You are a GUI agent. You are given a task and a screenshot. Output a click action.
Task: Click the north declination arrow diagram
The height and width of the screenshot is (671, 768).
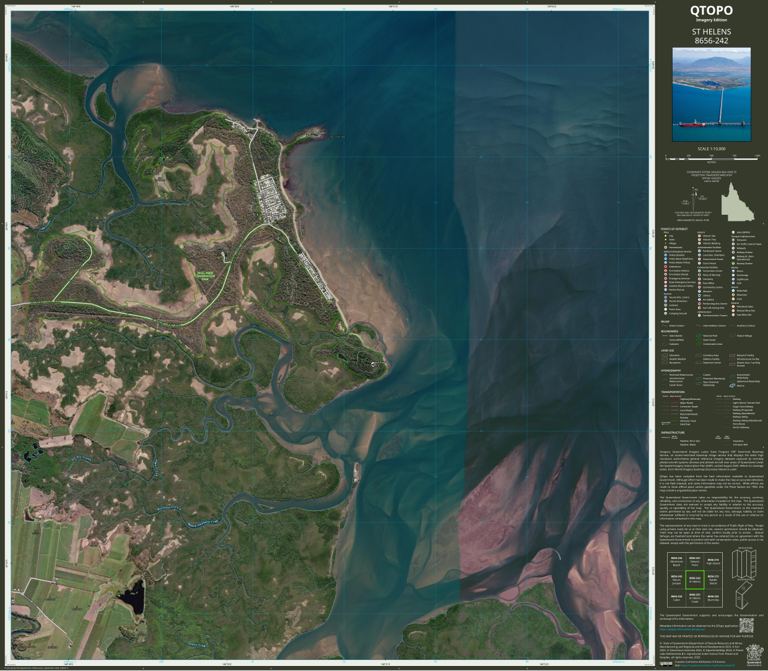click(695, 198)
